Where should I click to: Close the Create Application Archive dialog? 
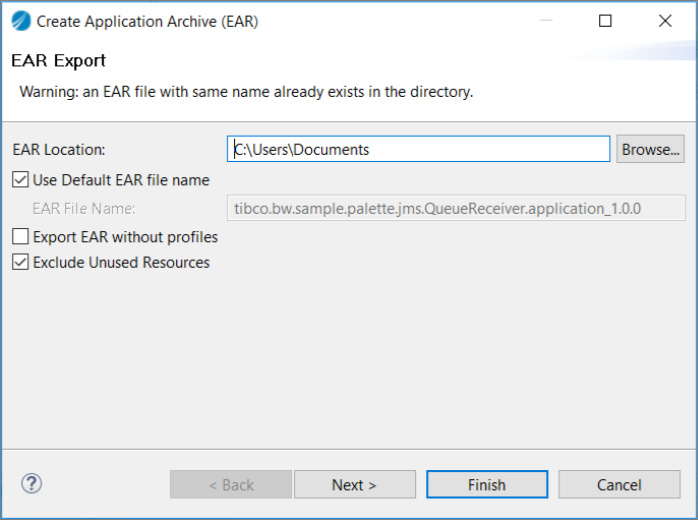click(x=665, y=21)
